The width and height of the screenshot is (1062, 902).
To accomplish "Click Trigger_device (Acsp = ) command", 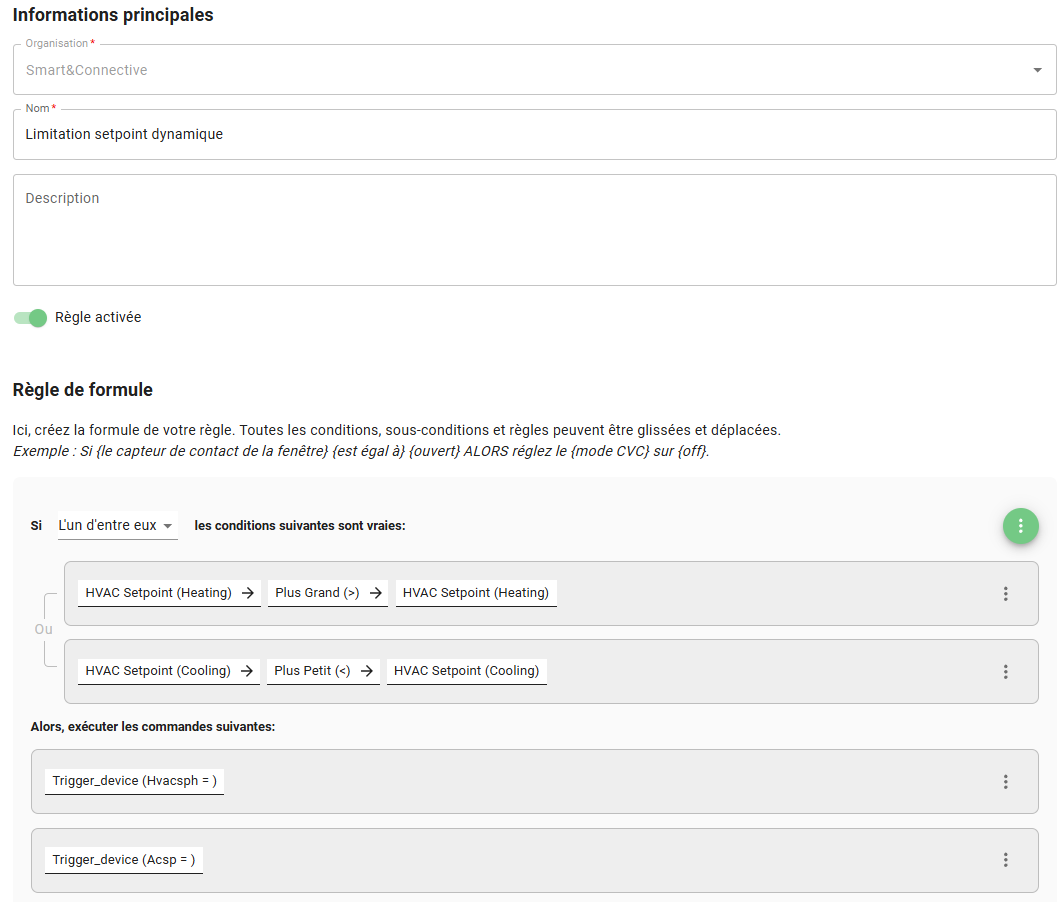I will (x=124, y=859).
